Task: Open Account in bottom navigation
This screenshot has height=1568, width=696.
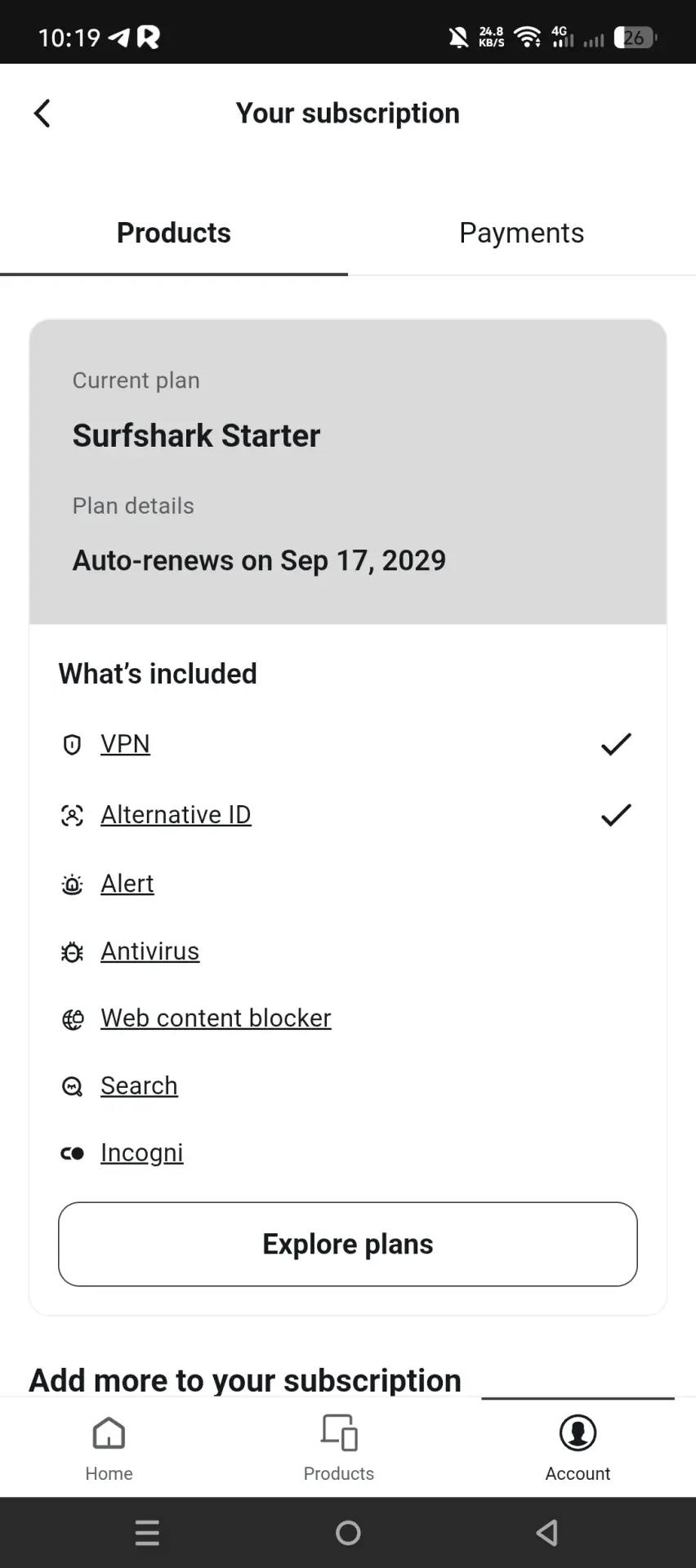Action: tap(578, 1448)
